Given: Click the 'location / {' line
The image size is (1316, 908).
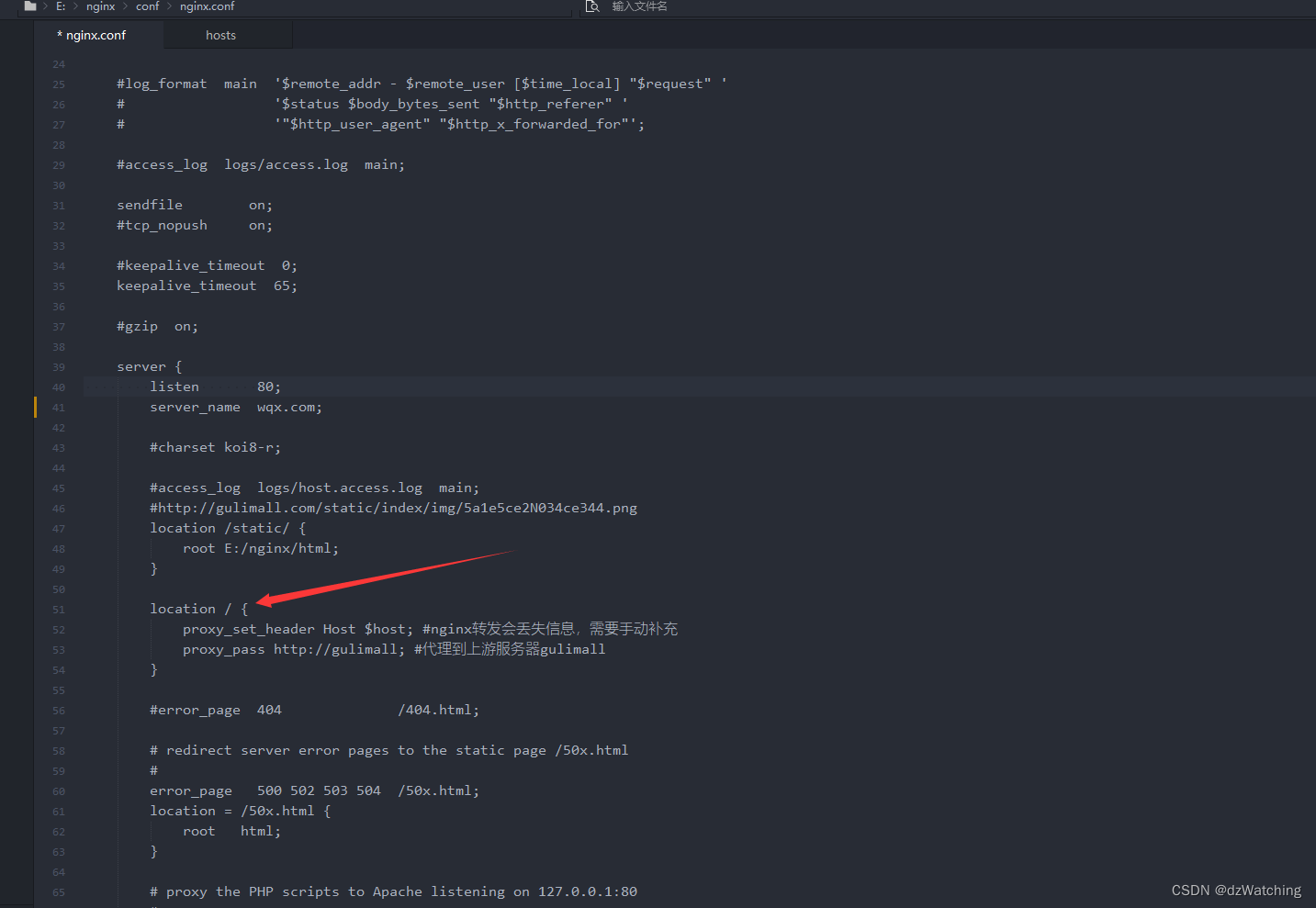Looking at the screenshot, I should (x=199, y=609).
